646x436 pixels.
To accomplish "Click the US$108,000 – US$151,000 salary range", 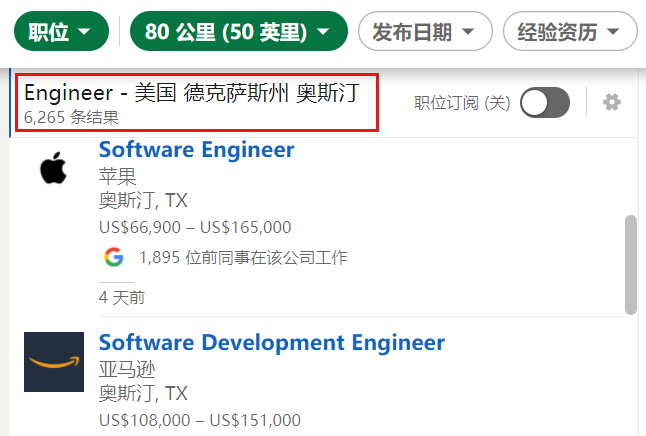I will (x=200, y=420).
